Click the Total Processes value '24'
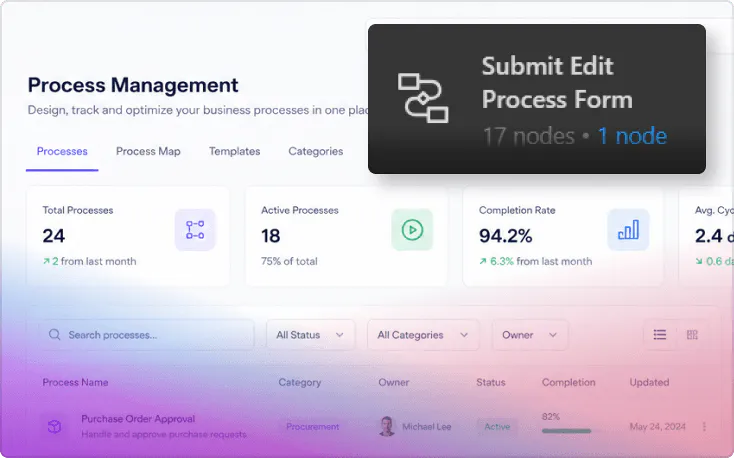This screenshot has width=734, height=458. pyautogui.click(x=54, y=236)
